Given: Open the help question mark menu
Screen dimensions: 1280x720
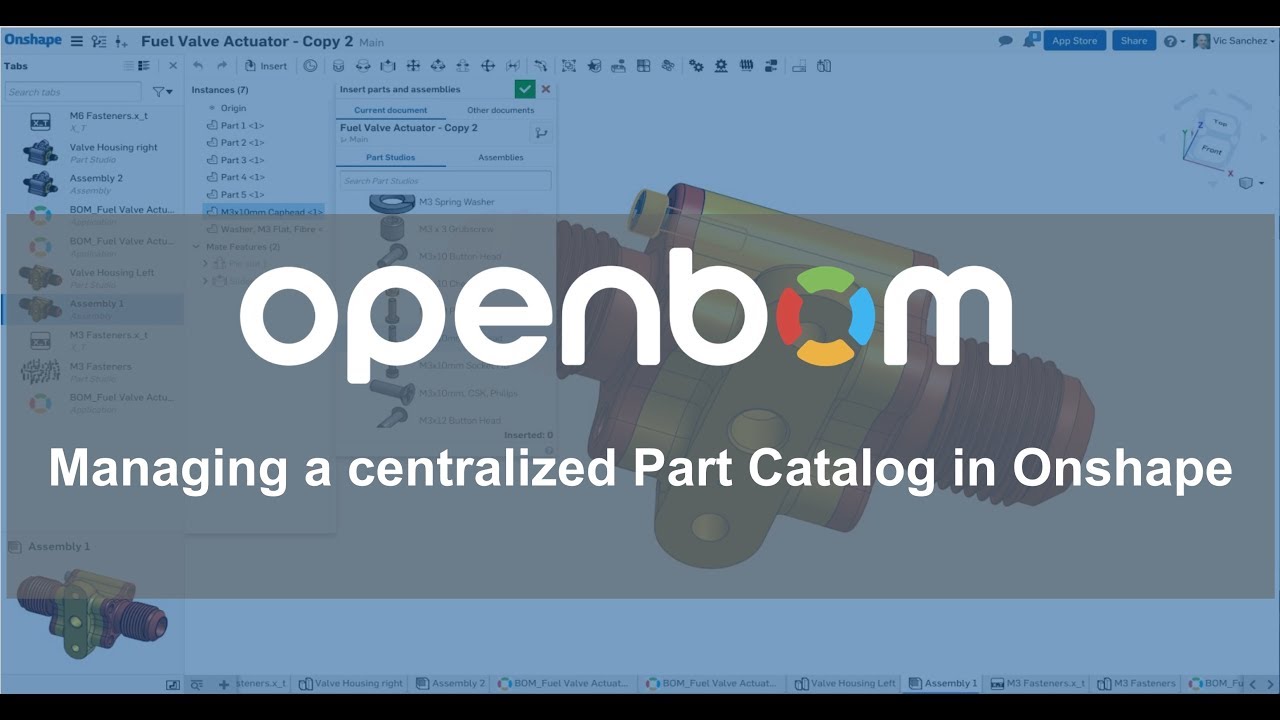Looking at the screenshot, I should point(1175,41).
